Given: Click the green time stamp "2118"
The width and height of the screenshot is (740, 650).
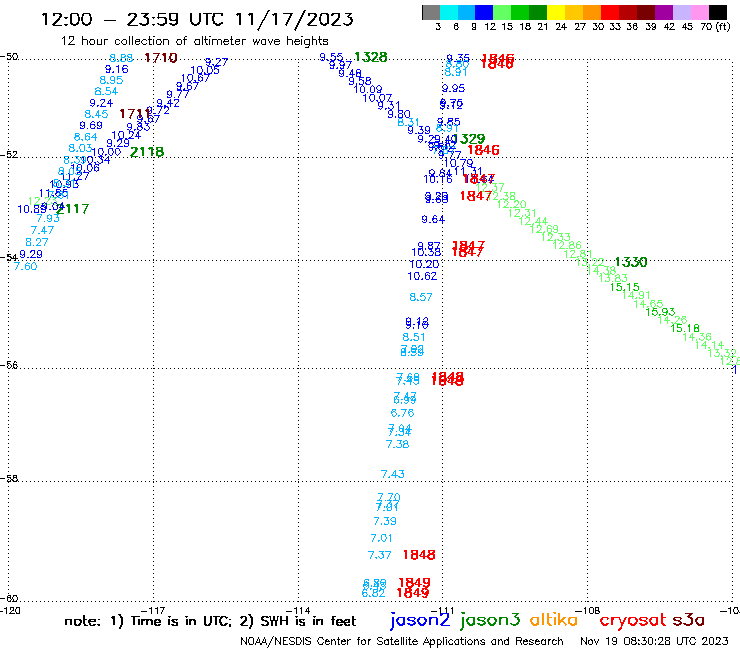Looking at the screenshot, I should (147, 152).
